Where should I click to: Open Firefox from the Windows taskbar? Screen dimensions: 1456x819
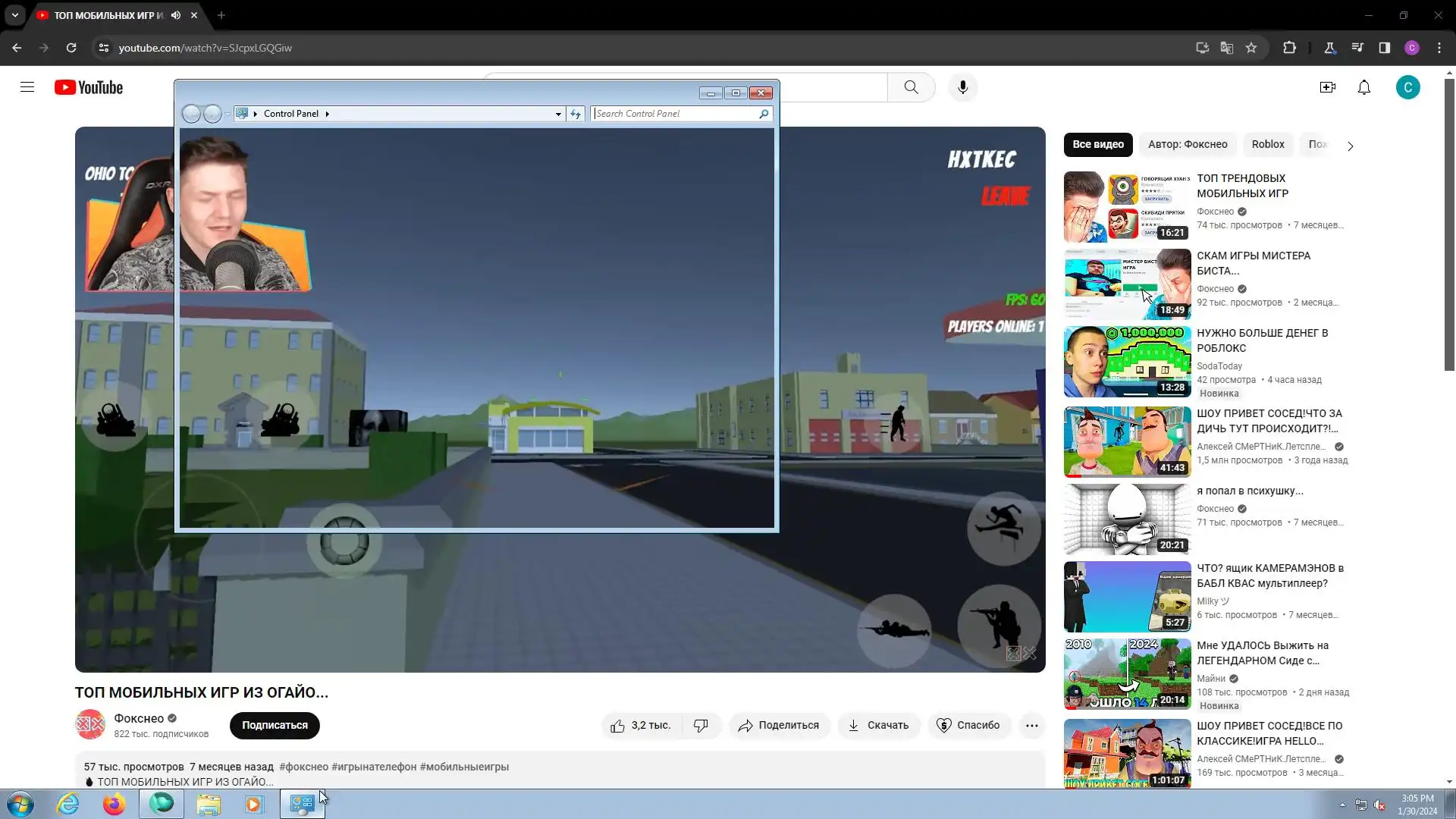click(115, 804)
